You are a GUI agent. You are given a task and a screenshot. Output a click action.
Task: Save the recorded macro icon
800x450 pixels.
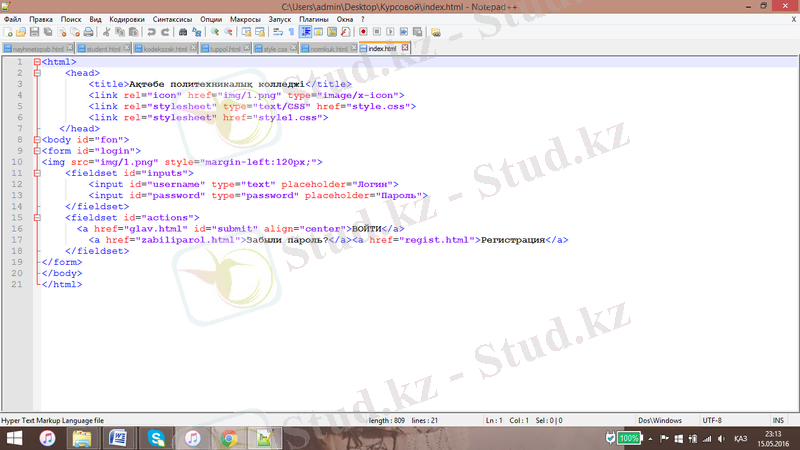click(417, 32)
